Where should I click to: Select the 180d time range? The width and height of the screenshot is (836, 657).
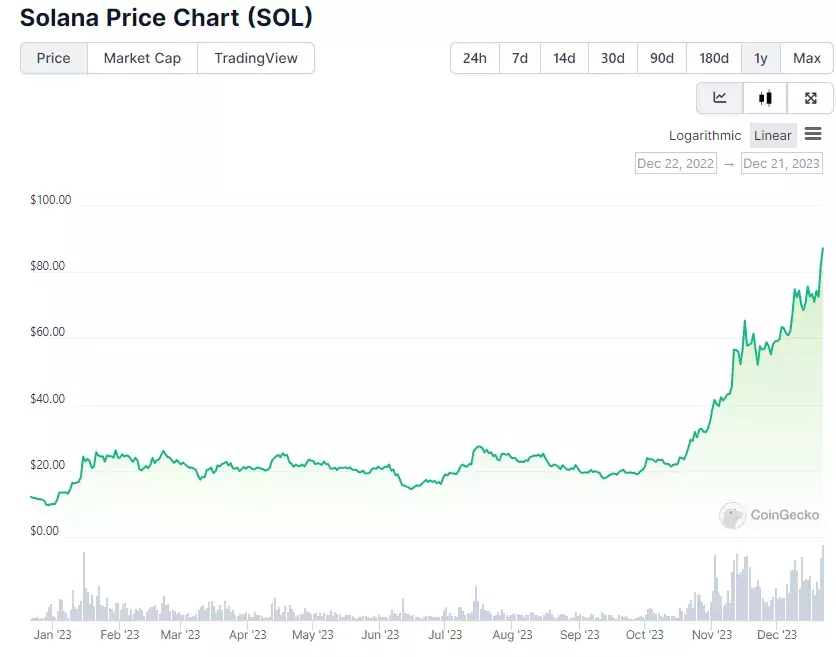[714, 58]
